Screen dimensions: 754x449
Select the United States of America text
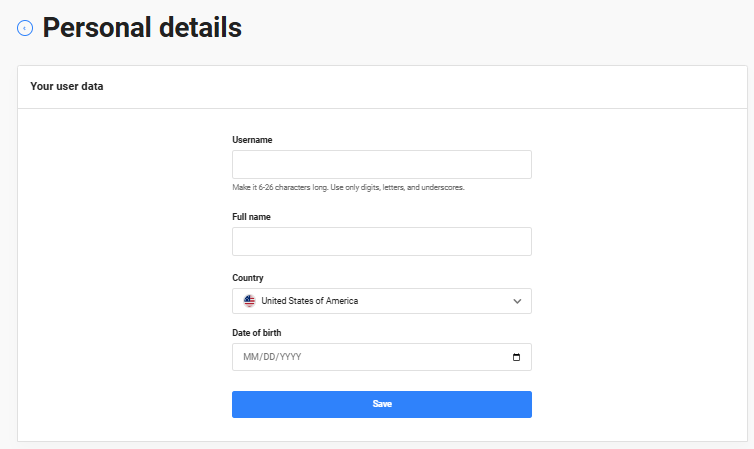(x=310, y=301)
